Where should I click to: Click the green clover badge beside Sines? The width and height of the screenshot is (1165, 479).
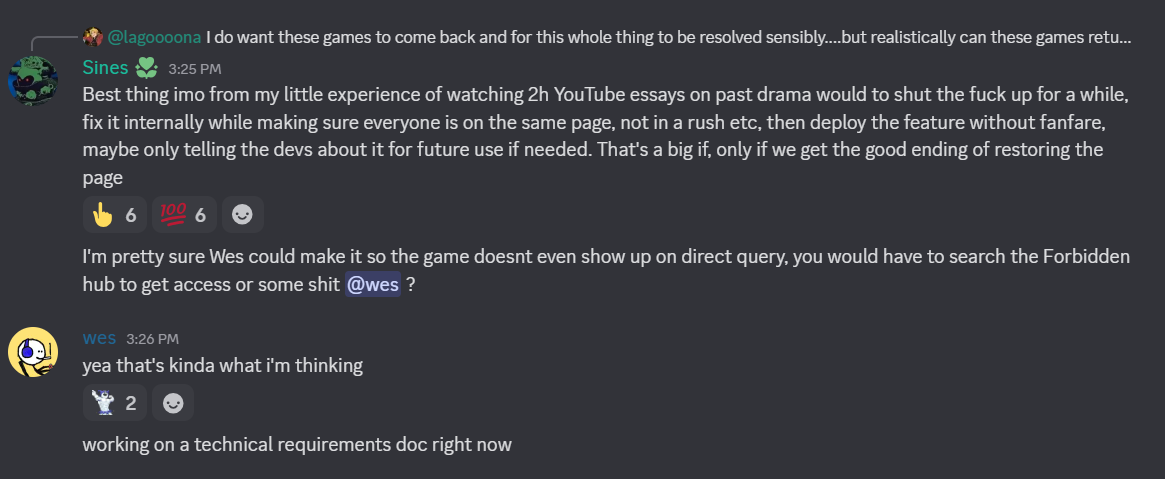[146, 68]
